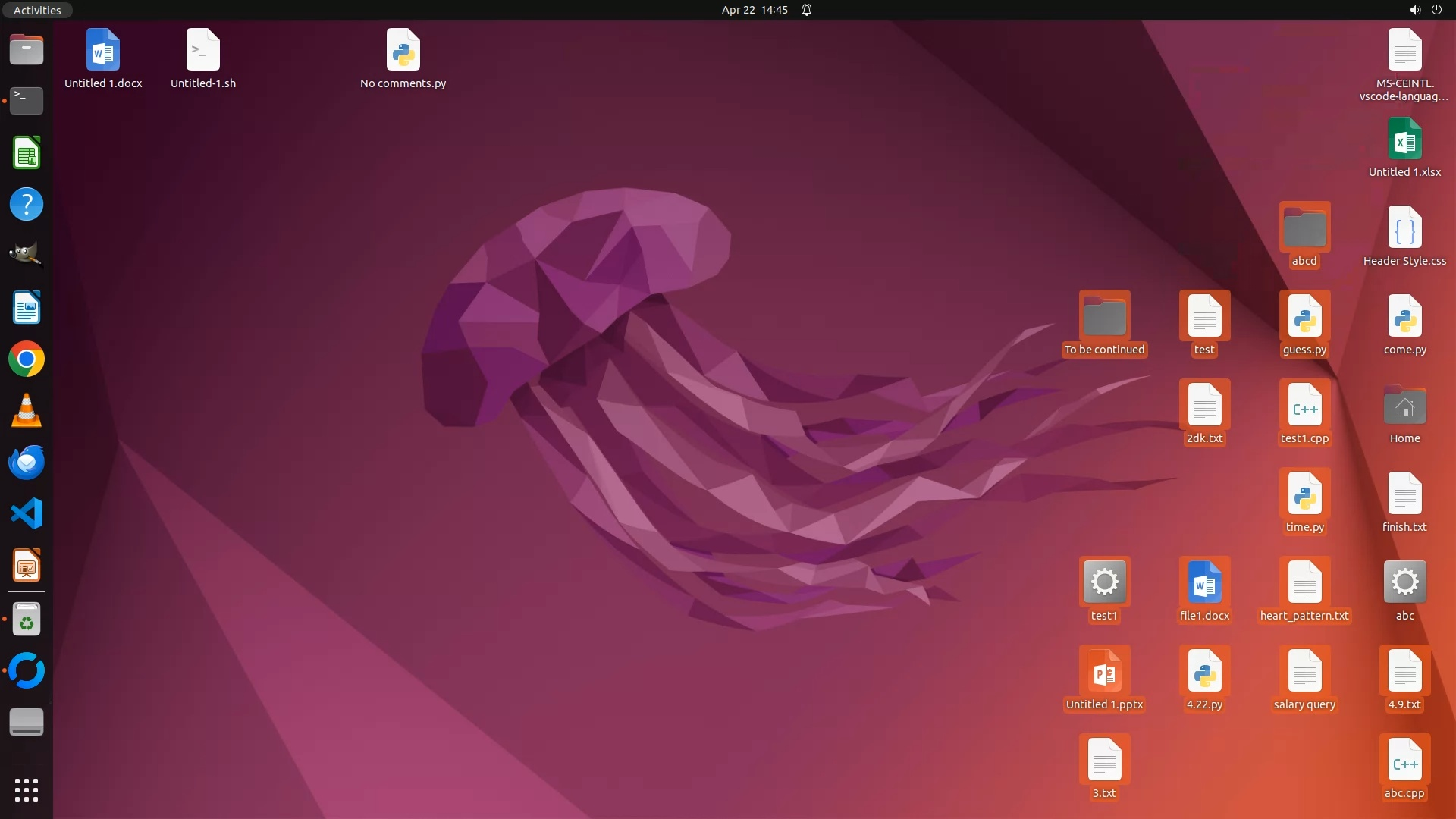
Task: Open LibreOffice Calc in the dock
Action: (27, 152)
